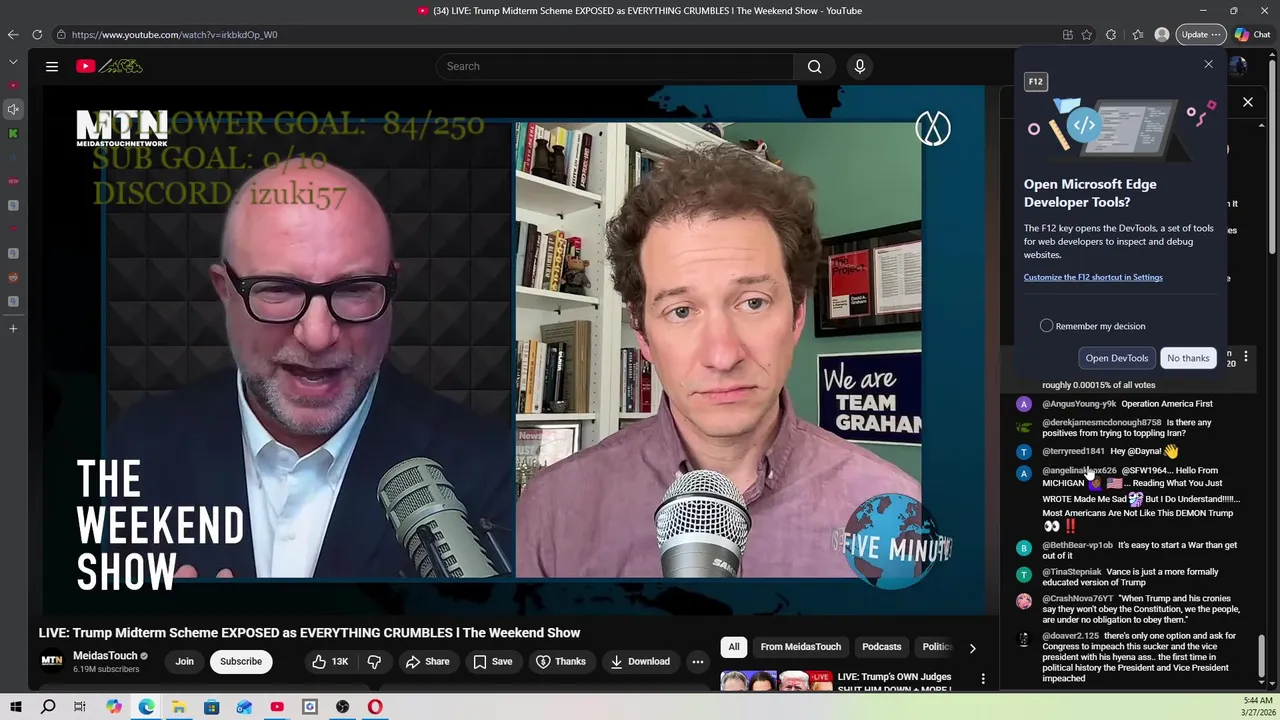Click the video player area to pause
Image resolution: width=1280 pixels, height=720 pixels.
click(x=512, y=350)
